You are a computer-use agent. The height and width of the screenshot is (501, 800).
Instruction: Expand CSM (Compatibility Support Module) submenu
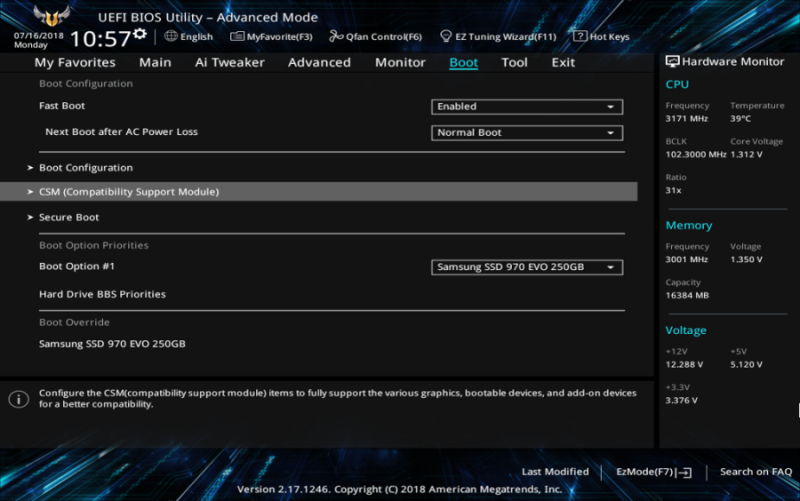pos(318,191)
